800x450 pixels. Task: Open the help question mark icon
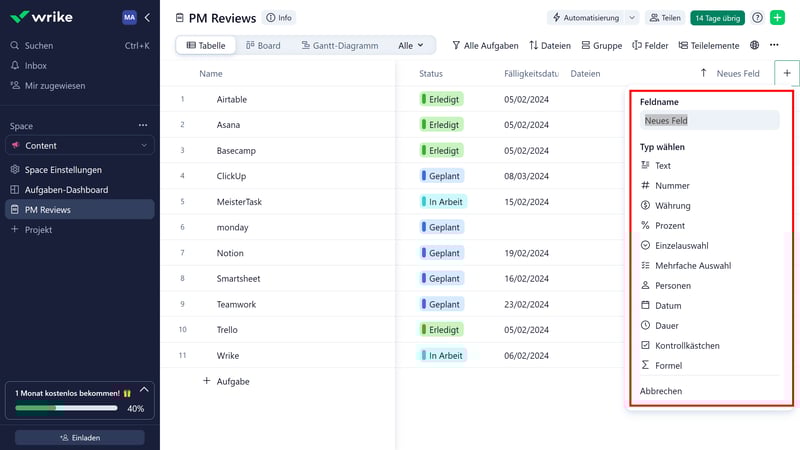[757, 18]
